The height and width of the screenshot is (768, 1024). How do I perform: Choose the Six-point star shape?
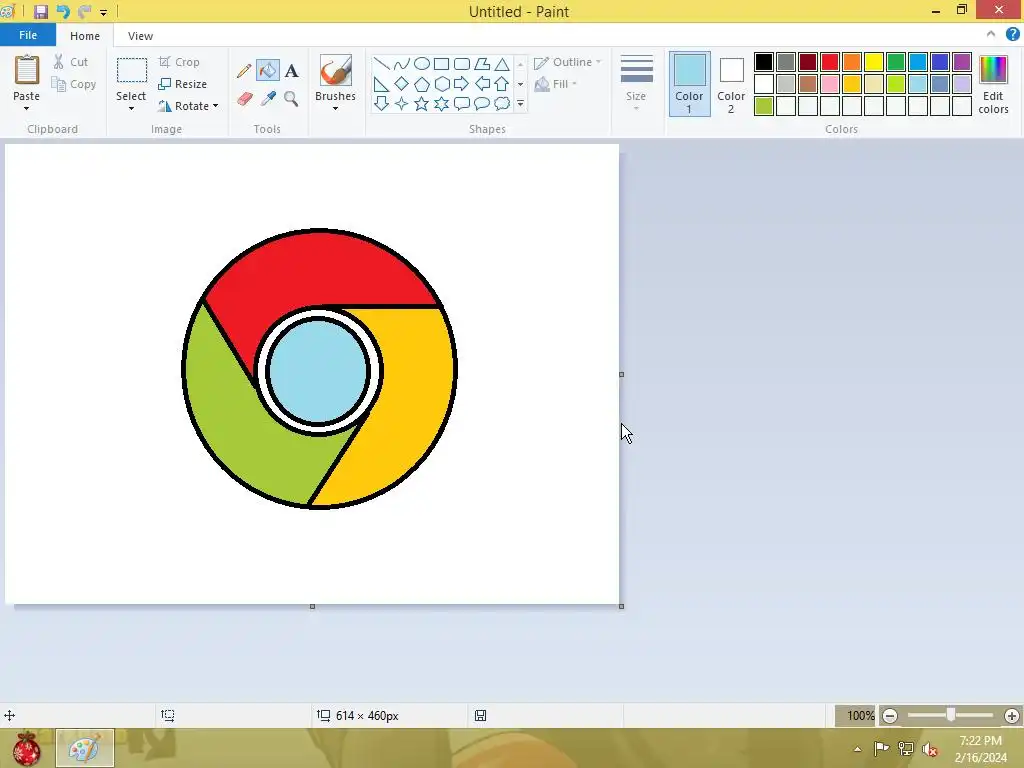coord(441,103)
